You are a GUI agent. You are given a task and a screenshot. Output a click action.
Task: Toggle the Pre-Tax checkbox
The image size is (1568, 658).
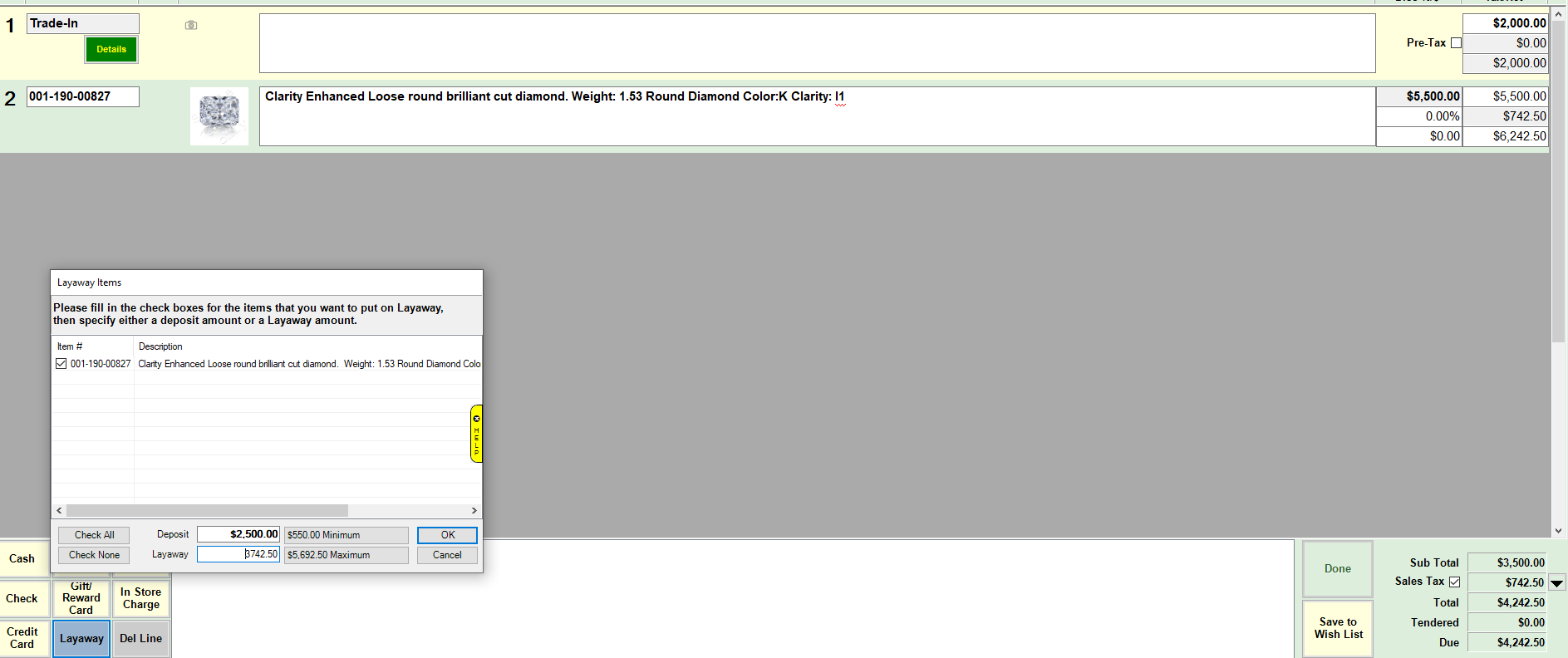1456,43
